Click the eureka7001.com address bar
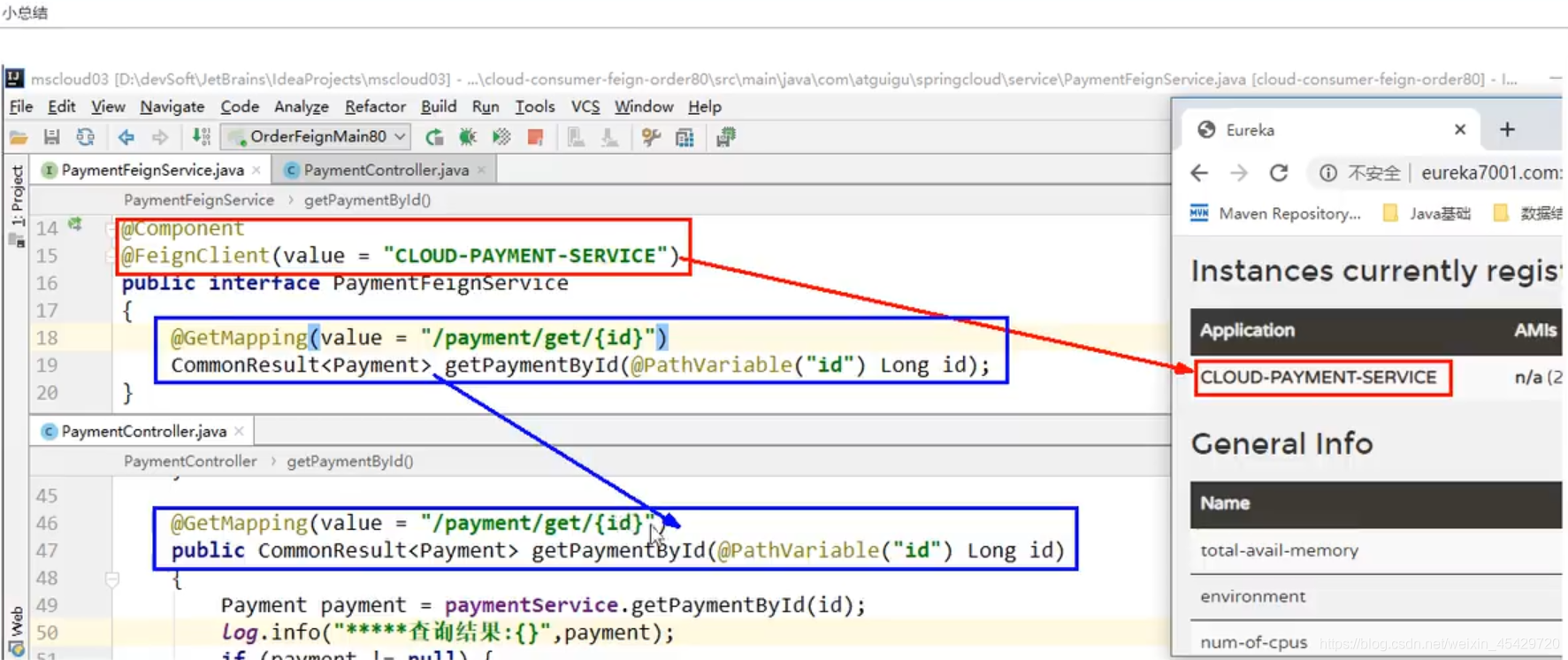Viewport: 1568px width, 660px height. 1490,173
